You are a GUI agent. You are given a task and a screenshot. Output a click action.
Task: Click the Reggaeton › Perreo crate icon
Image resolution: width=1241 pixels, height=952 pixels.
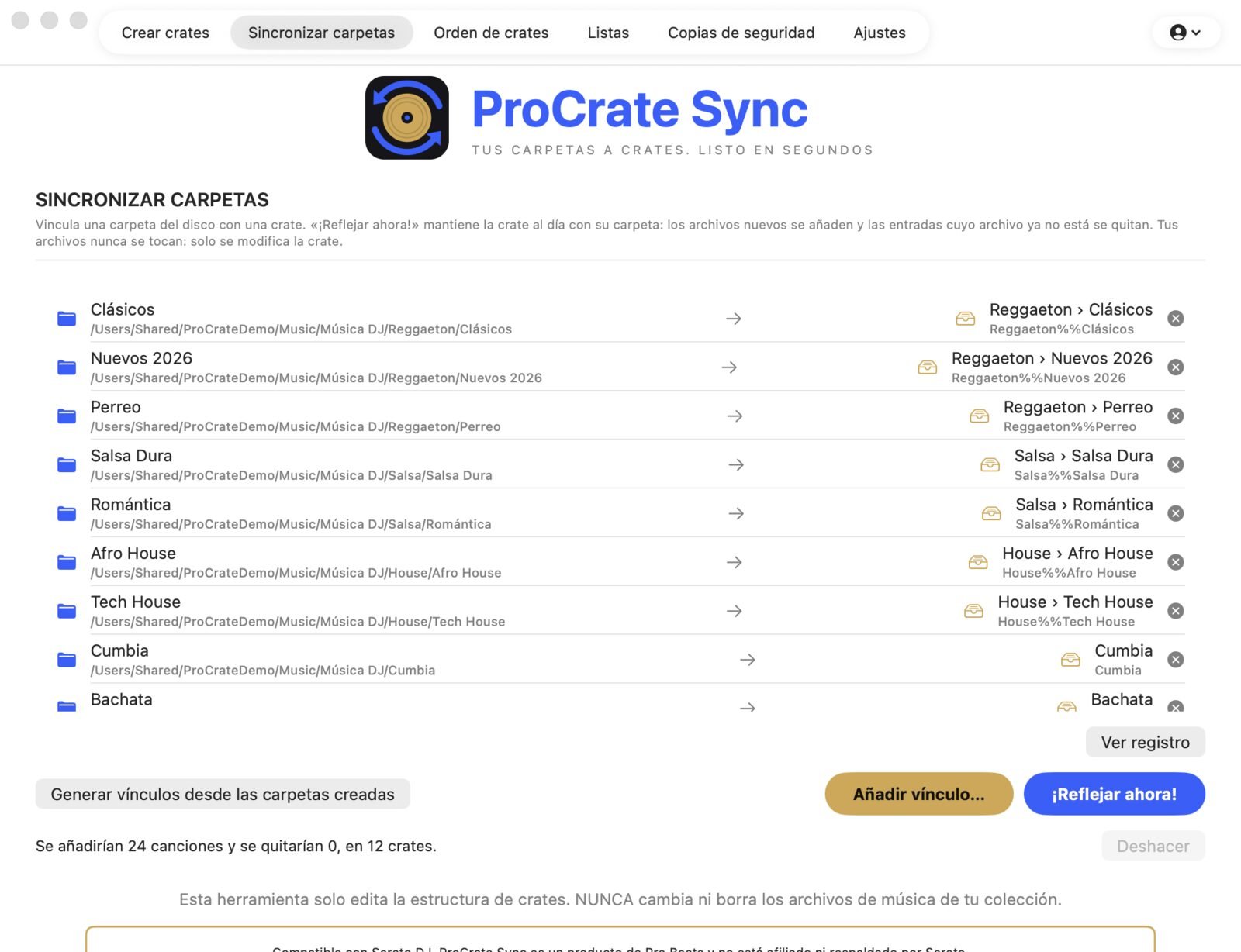pyautogui.click(x=980, y=416)
